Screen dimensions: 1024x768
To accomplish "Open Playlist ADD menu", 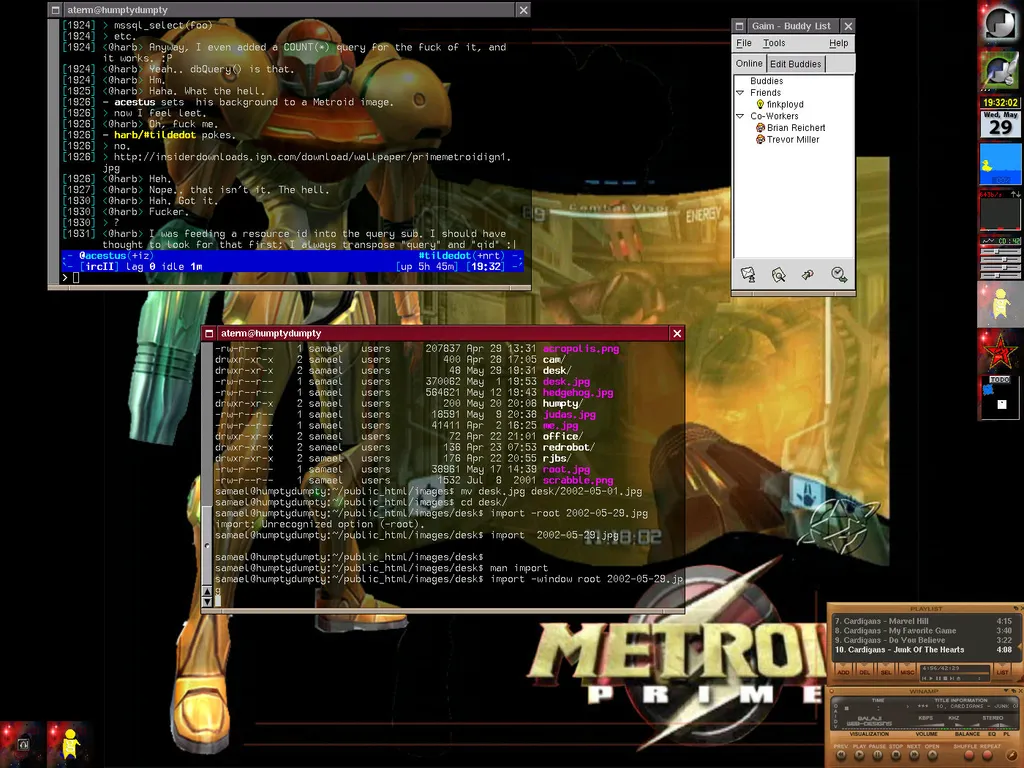I will [x=843, y=671].
